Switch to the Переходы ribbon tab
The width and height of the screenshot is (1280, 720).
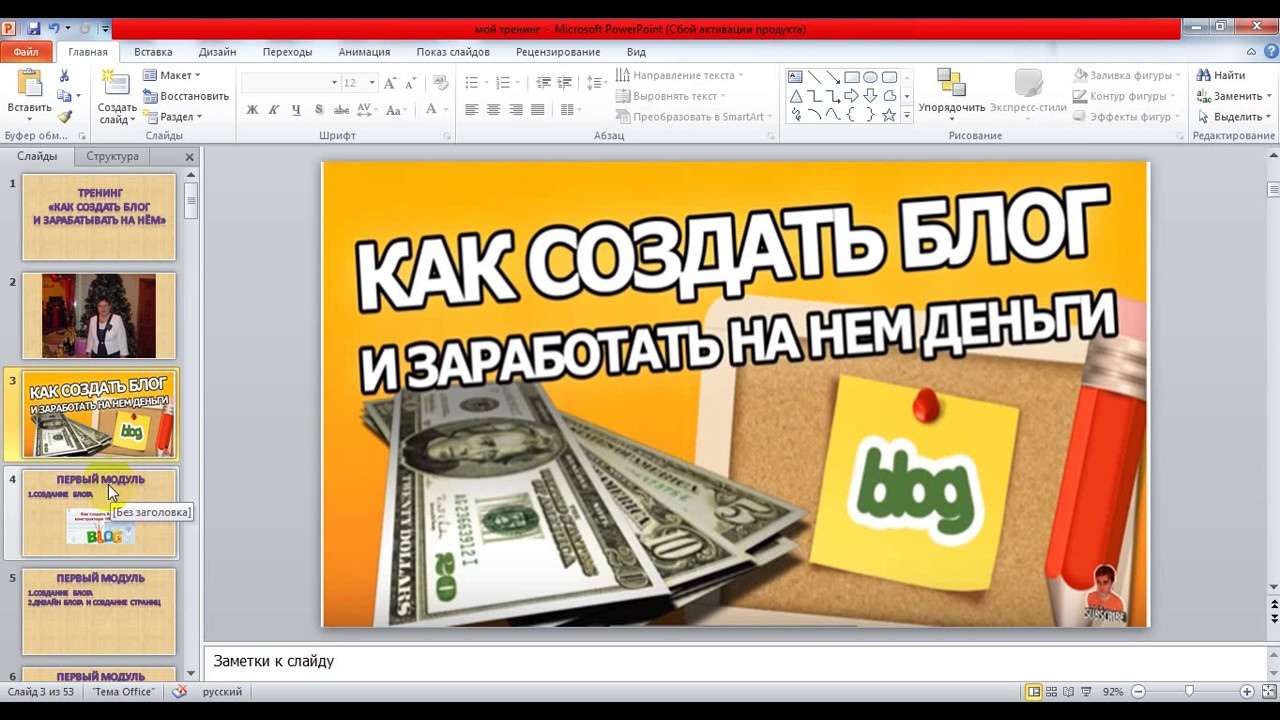287,52
